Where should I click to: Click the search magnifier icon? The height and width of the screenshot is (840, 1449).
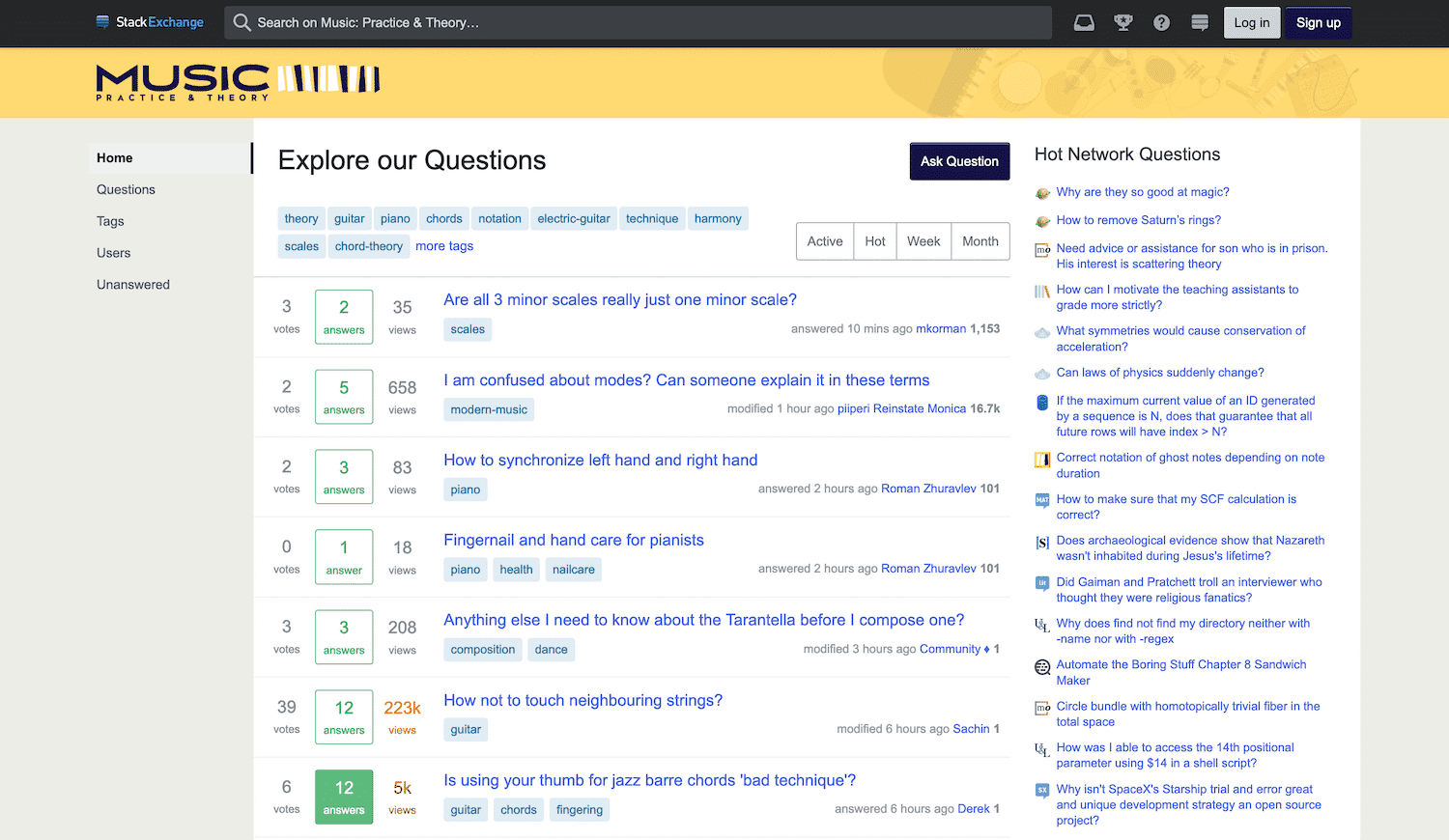(241, 22)
